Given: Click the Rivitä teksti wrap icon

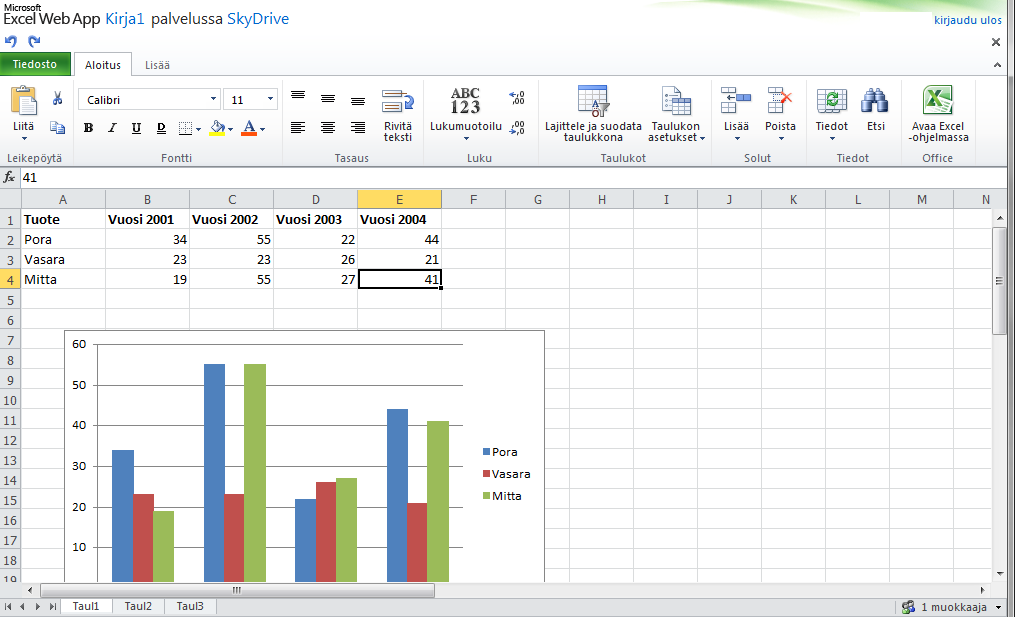Looking at the screenshot, I should coord(397,101).
